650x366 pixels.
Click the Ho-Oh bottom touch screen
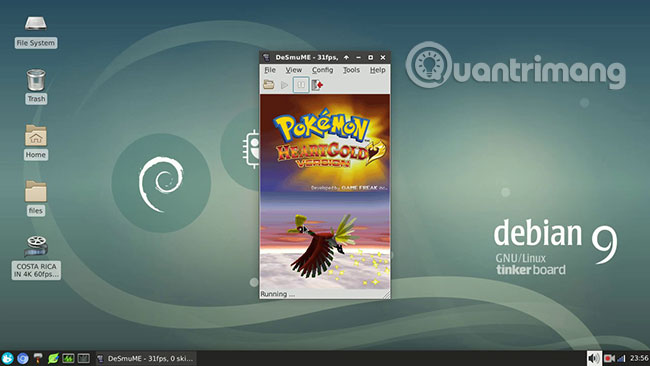(325, 240)
